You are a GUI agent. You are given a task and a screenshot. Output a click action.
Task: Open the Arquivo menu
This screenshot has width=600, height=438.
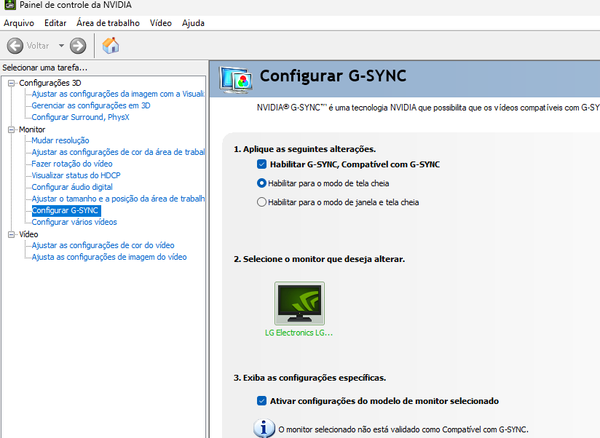[19, 22]
